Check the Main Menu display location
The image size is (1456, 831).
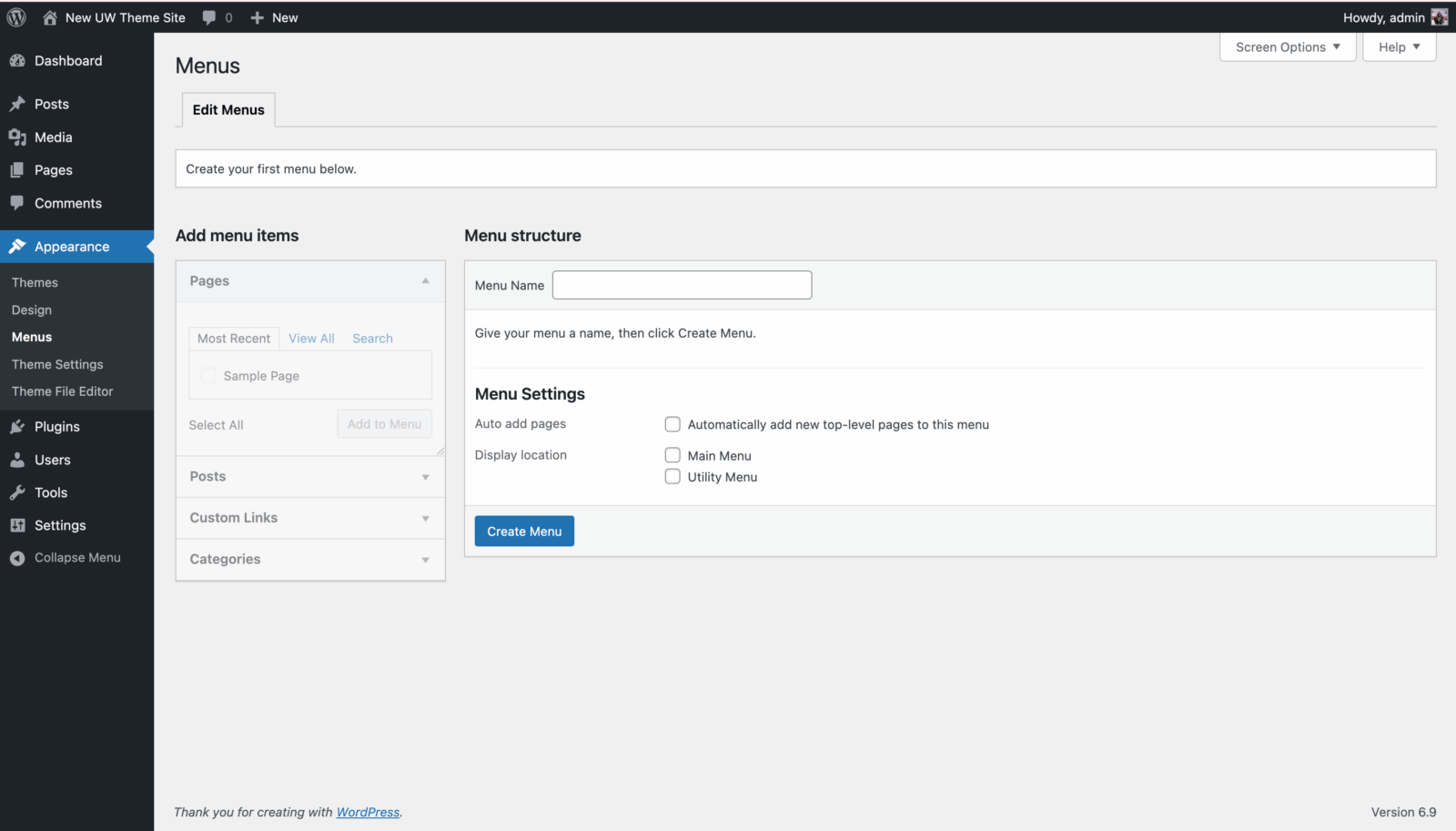[x=672, y=455]
